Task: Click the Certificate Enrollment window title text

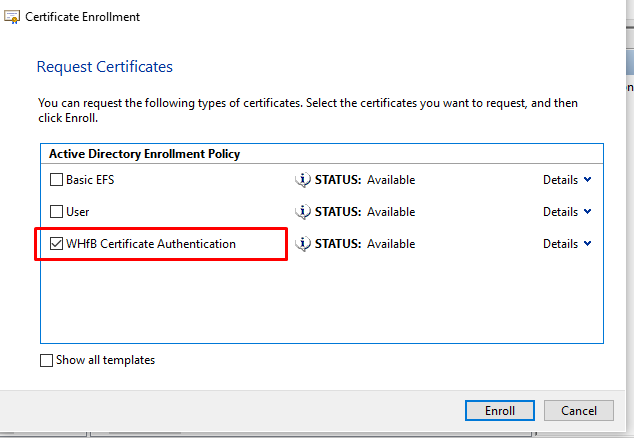Action: click(83, 17)
